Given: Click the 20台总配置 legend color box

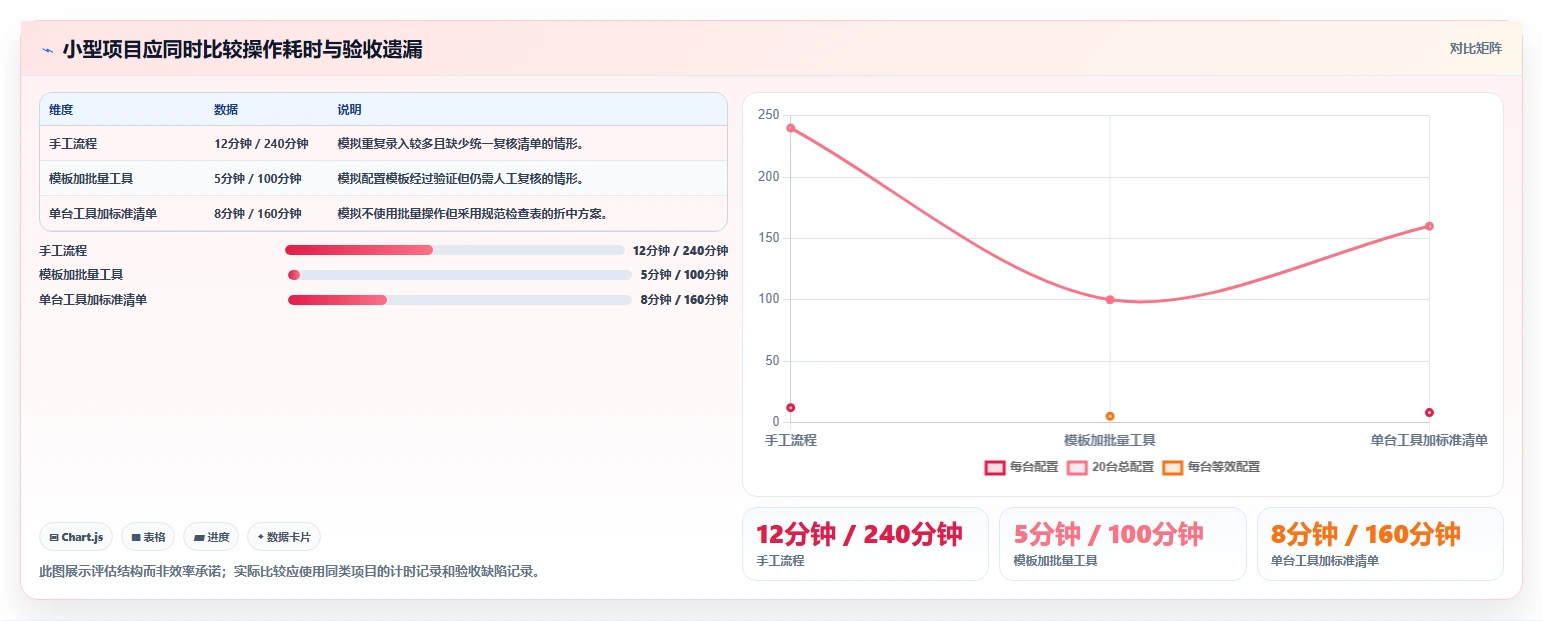Looking at the screenshot, I should tap(1077, 467).
